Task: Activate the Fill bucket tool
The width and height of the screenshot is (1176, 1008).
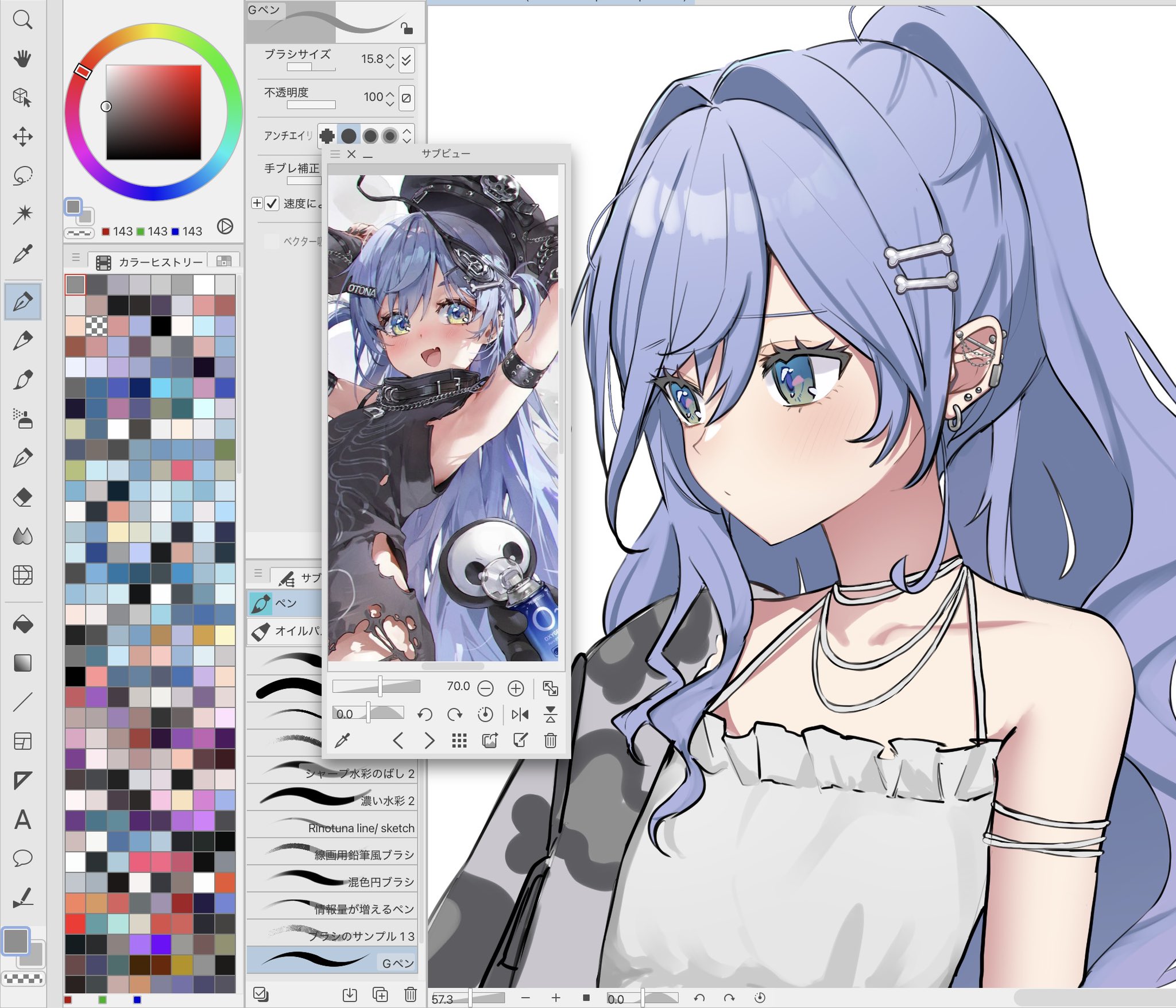Action: (x=22, y=625)
